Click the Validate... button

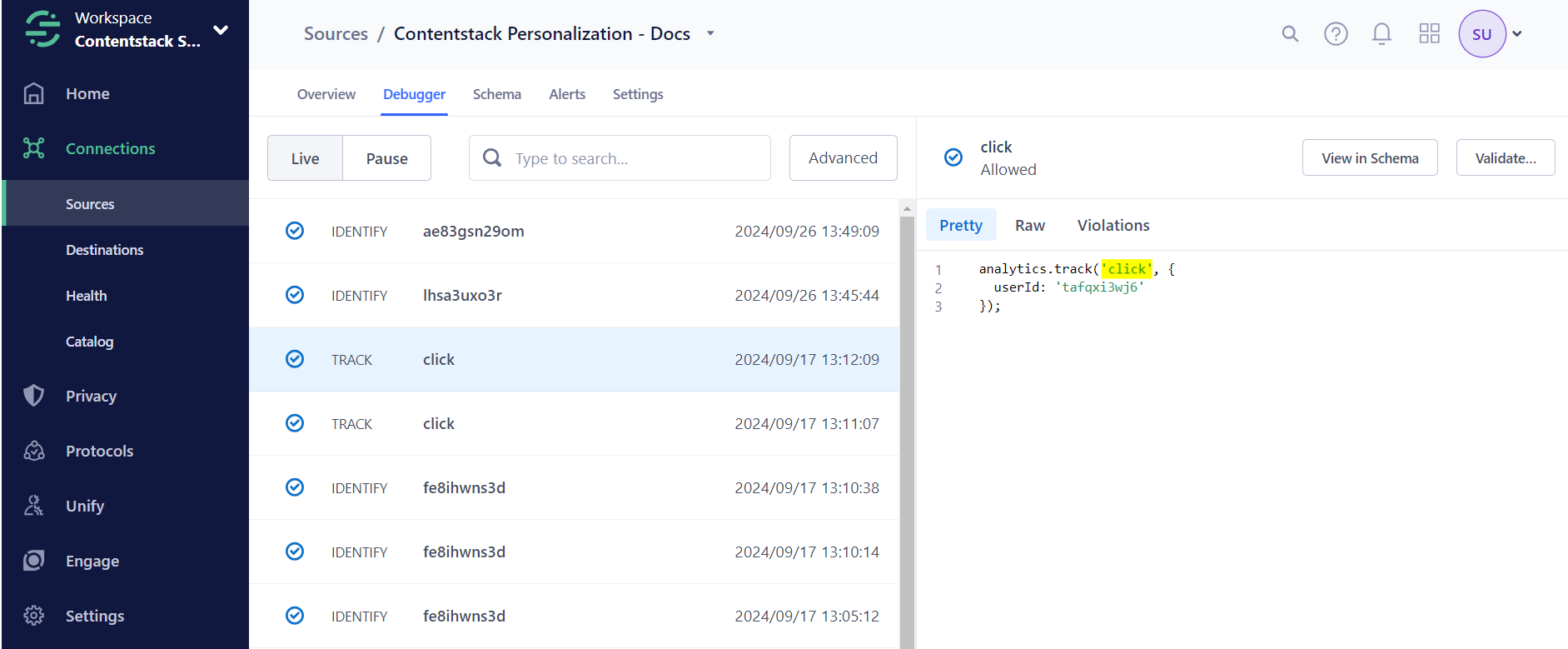tap(1506, 157)
